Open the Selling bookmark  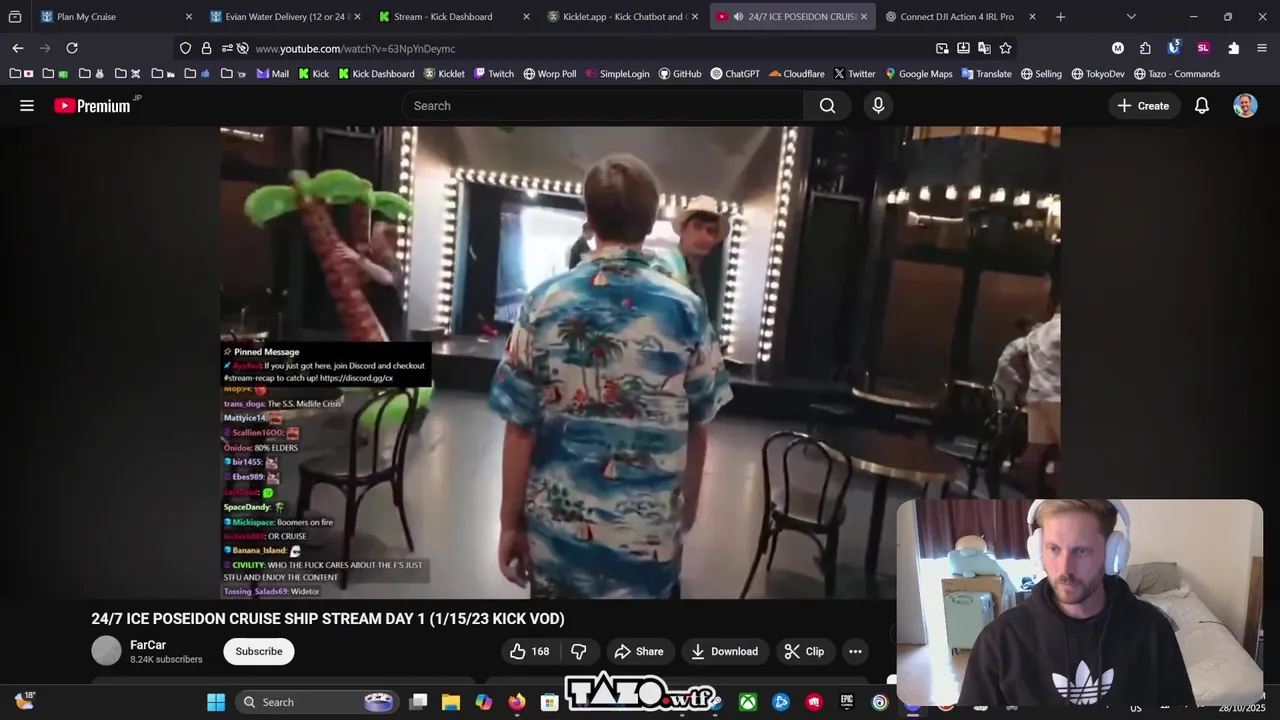[1041, 73]
